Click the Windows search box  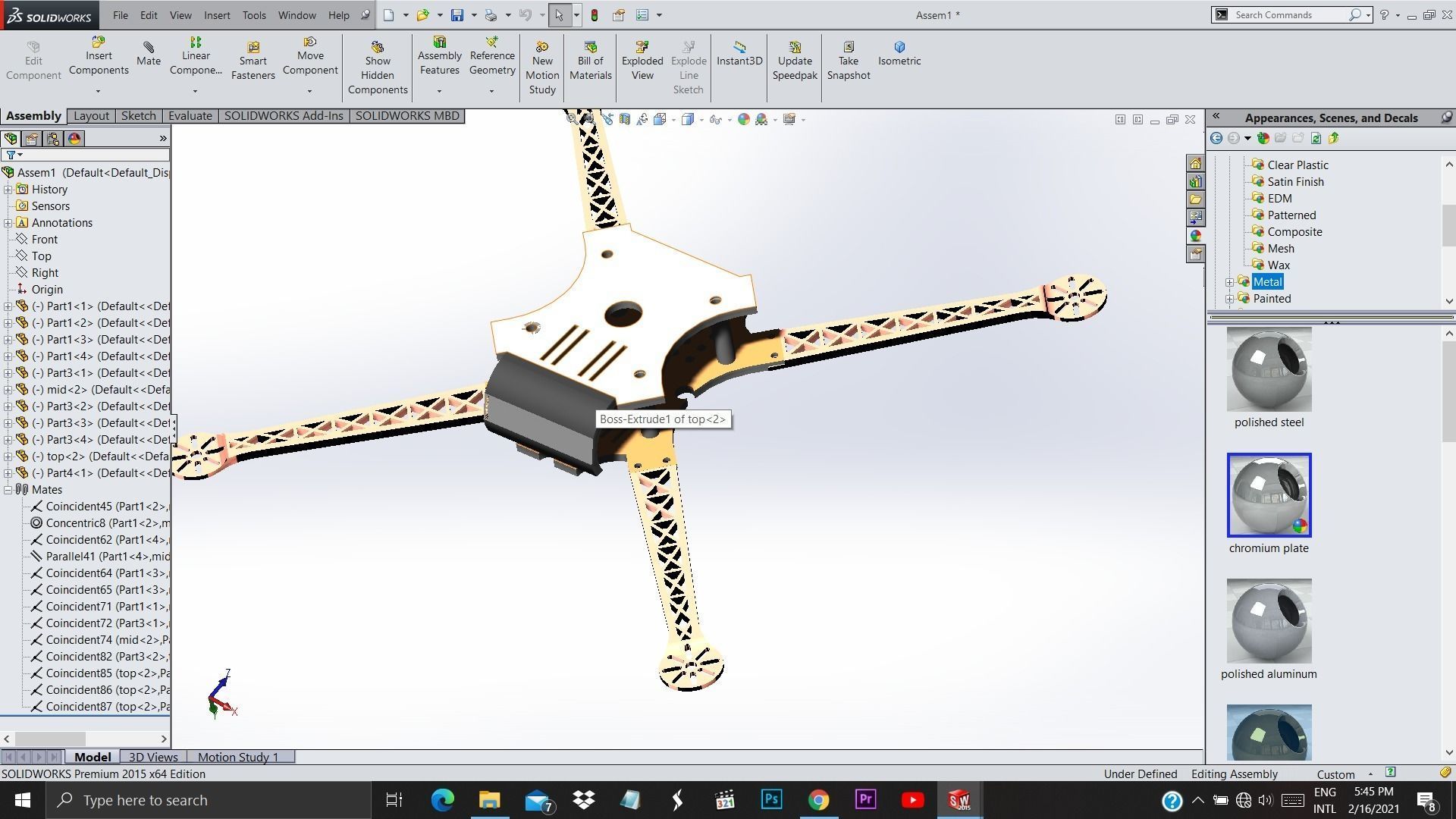click(207, 800)
